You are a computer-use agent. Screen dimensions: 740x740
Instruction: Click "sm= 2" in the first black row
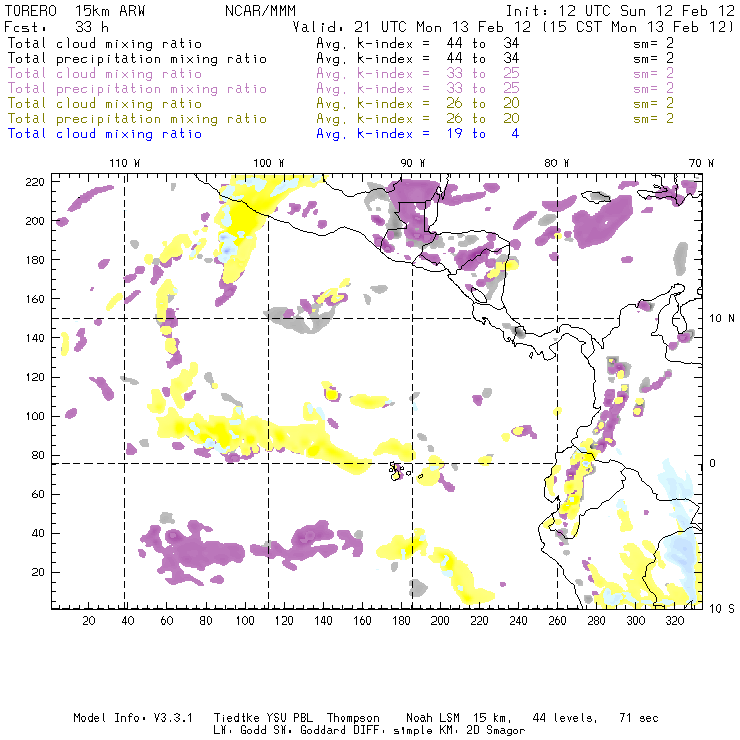tap(653, 43)
